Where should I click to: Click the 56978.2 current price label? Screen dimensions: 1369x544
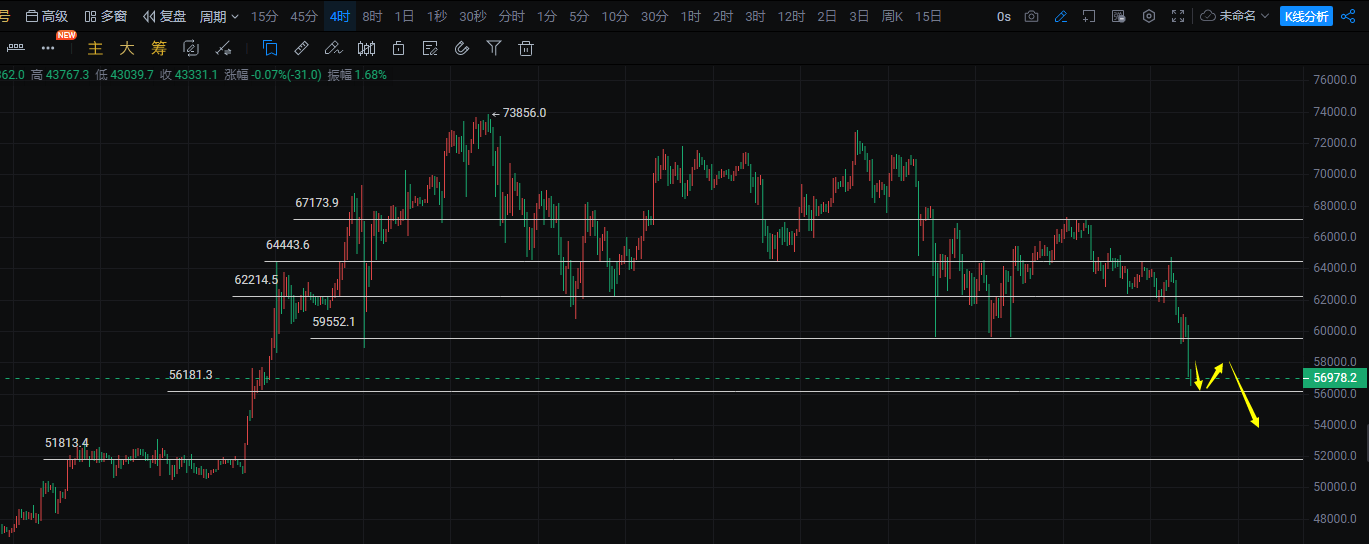[1335, 378]
